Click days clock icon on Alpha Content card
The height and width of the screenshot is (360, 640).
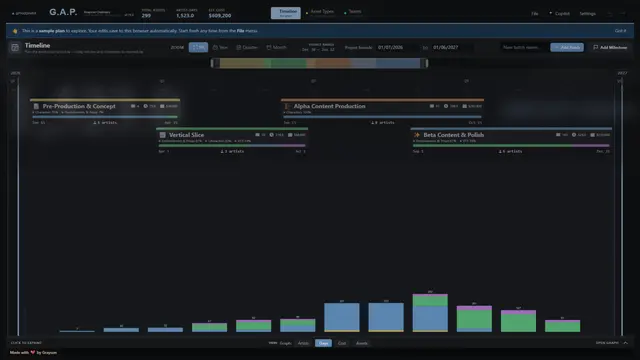446,106
